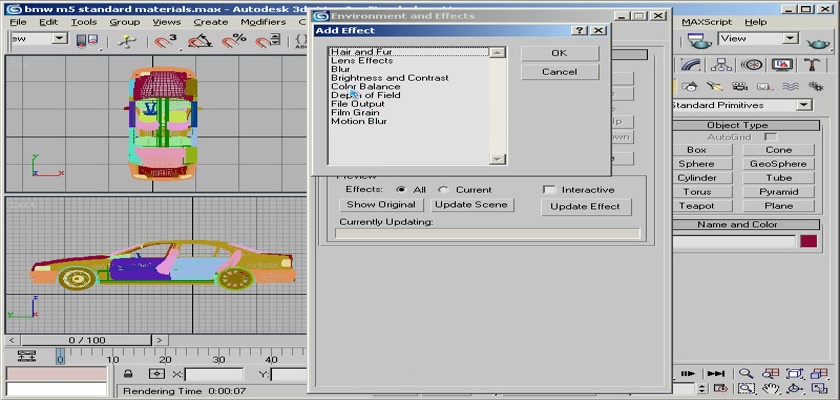840x400 pixels.
Task: Click the effects list scroll down arrow
Action: [498, 159]
